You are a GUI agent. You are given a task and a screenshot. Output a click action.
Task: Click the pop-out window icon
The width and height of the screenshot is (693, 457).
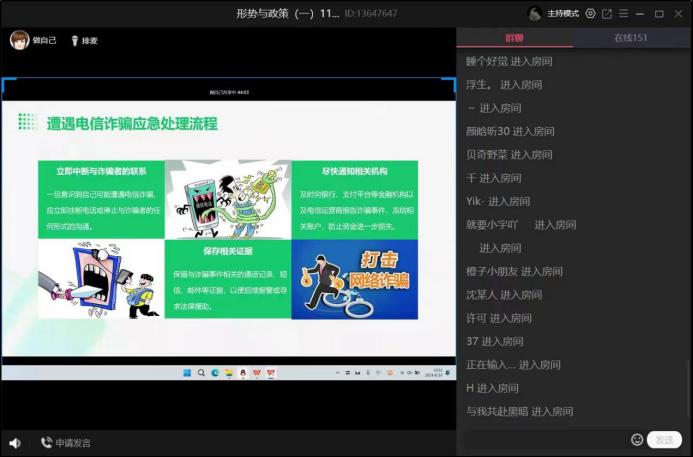tap(607, 14)
